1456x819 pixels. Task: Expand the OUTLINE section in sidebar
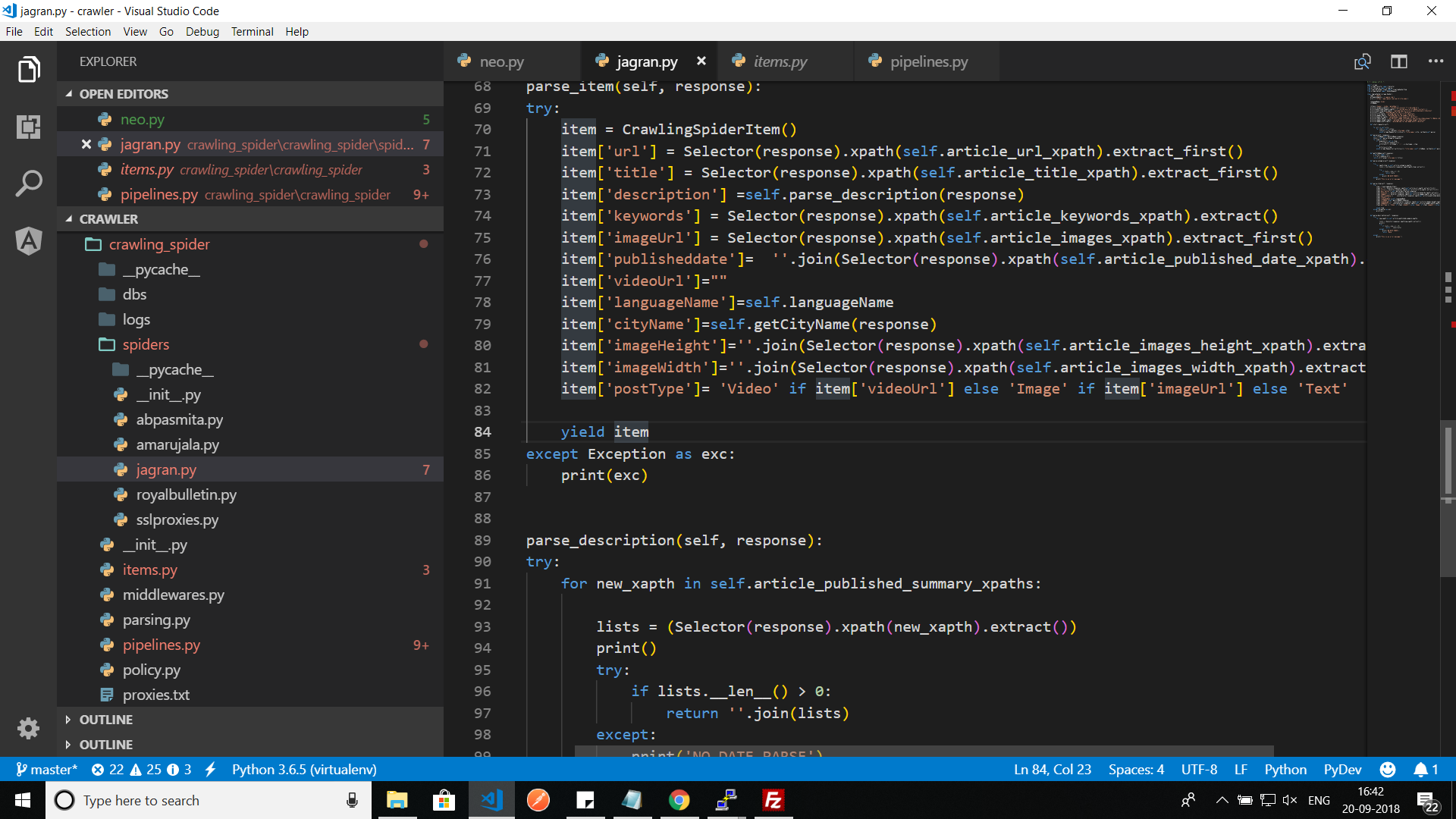[106, 719]
